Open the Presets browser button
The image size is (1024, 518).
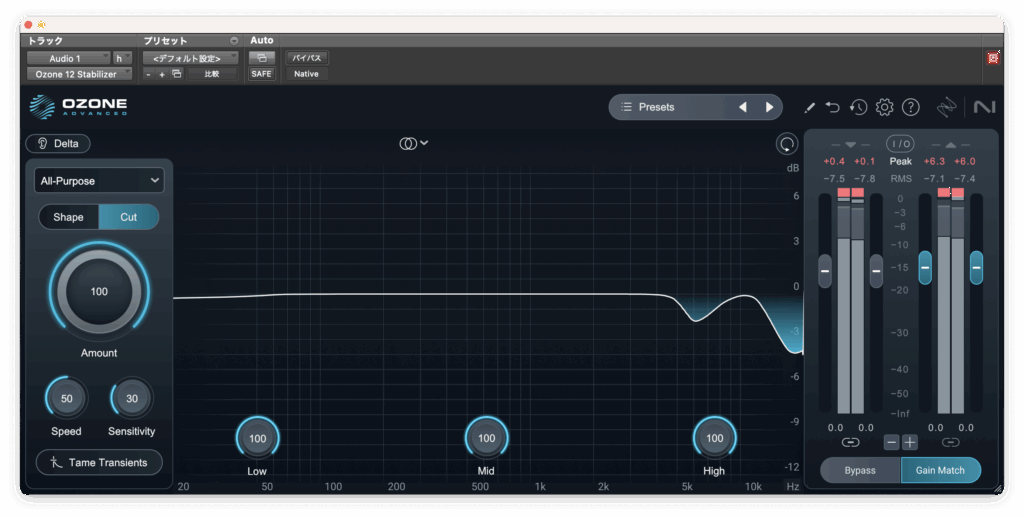[x=667, y=107]
